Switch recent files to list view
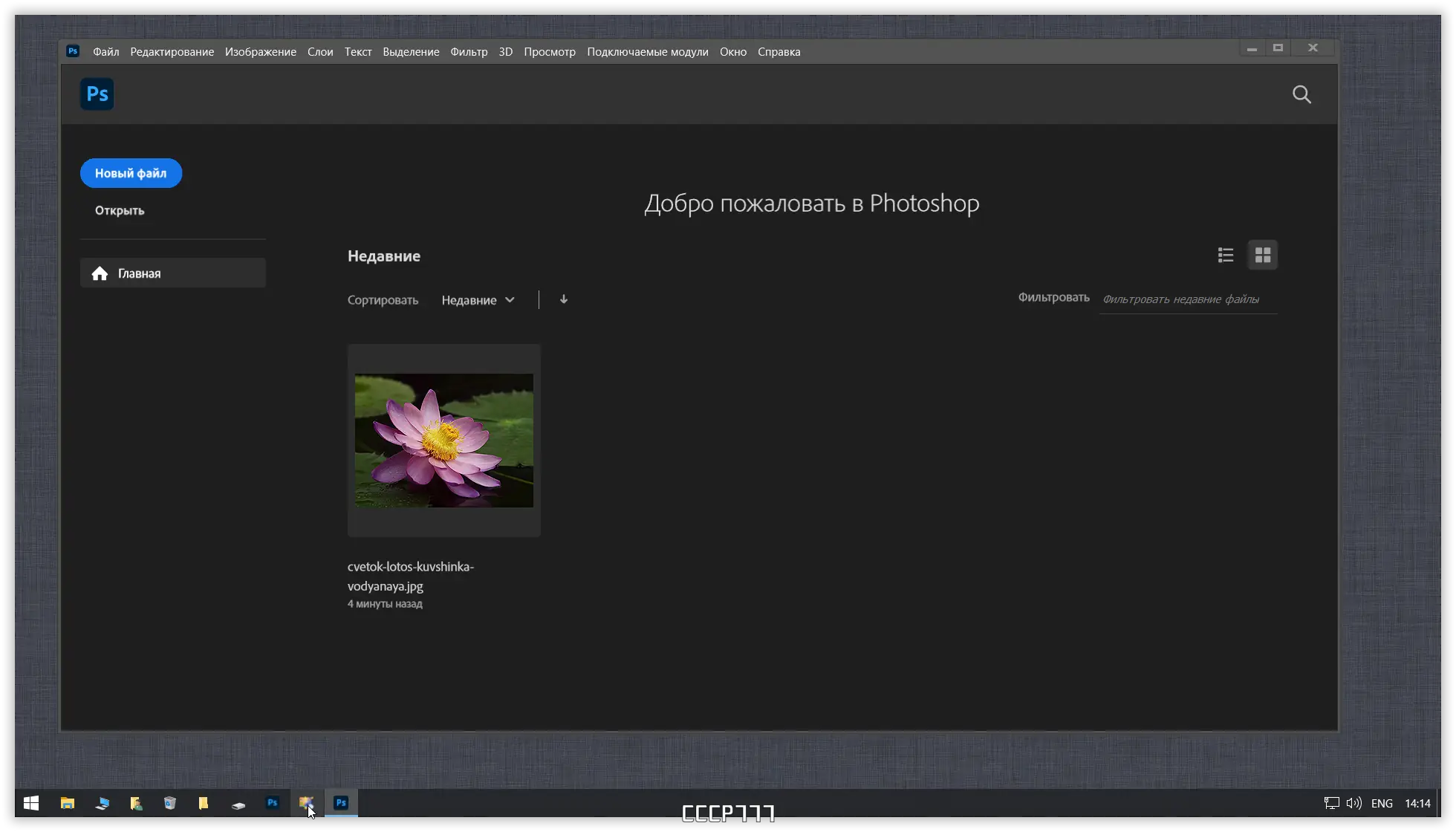This screenshot has width=1456, height=832. (x=1226, y=255)
